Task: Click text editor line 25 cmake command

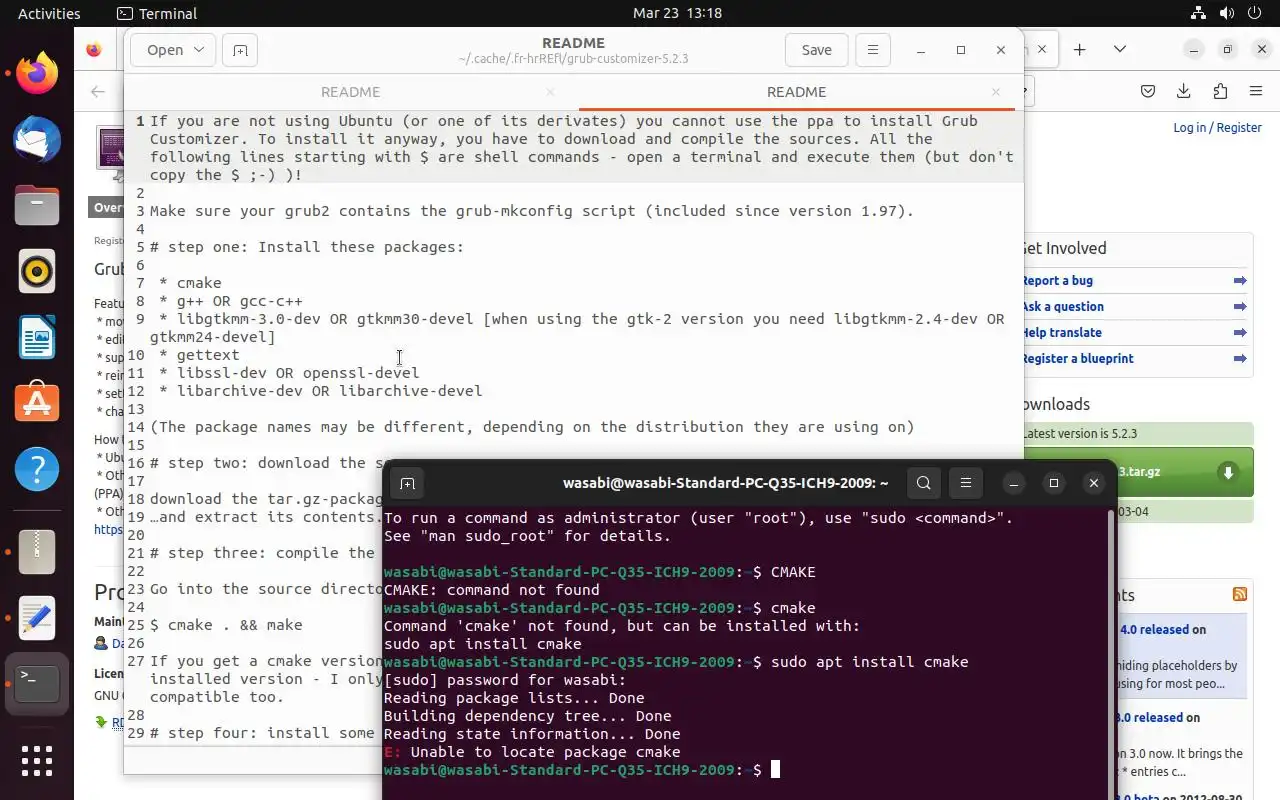Action: [x=226, y=625]
